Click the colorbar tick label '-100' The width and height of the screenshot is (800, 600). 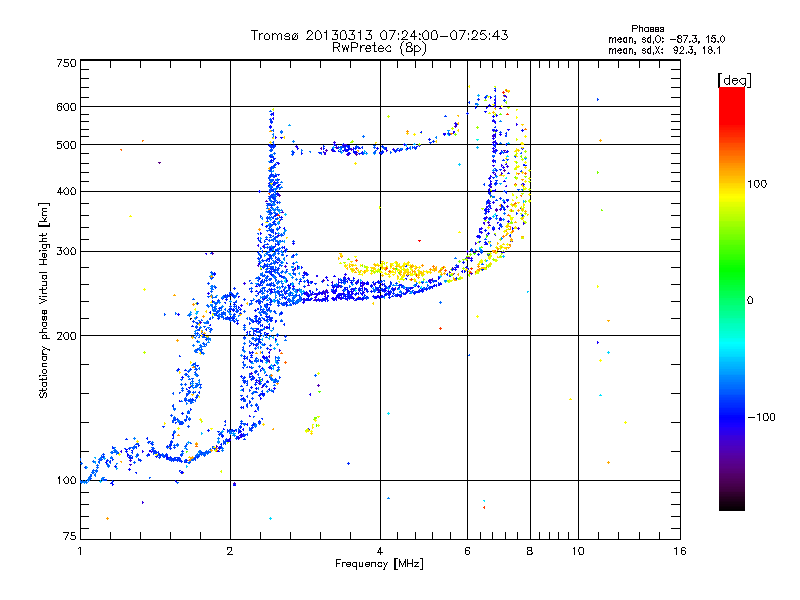[762, 417]
